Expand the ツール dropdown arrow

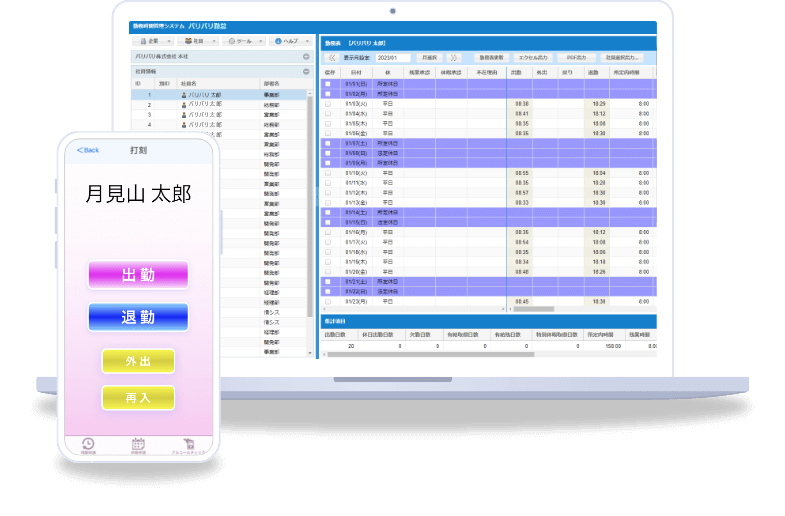(260, 41)
